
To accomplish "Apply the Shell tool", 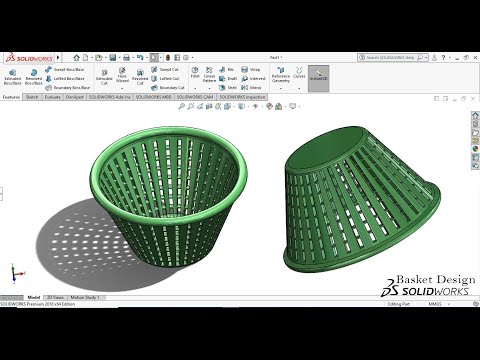I will click(x=228, y=87).
